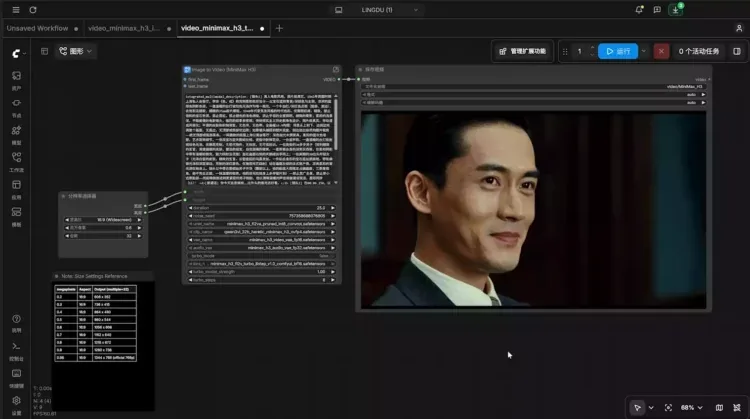Open the ComfyUI logo menu
This screenshot has height=419, width=750.
pyautogui.click(x=18, y=53)
